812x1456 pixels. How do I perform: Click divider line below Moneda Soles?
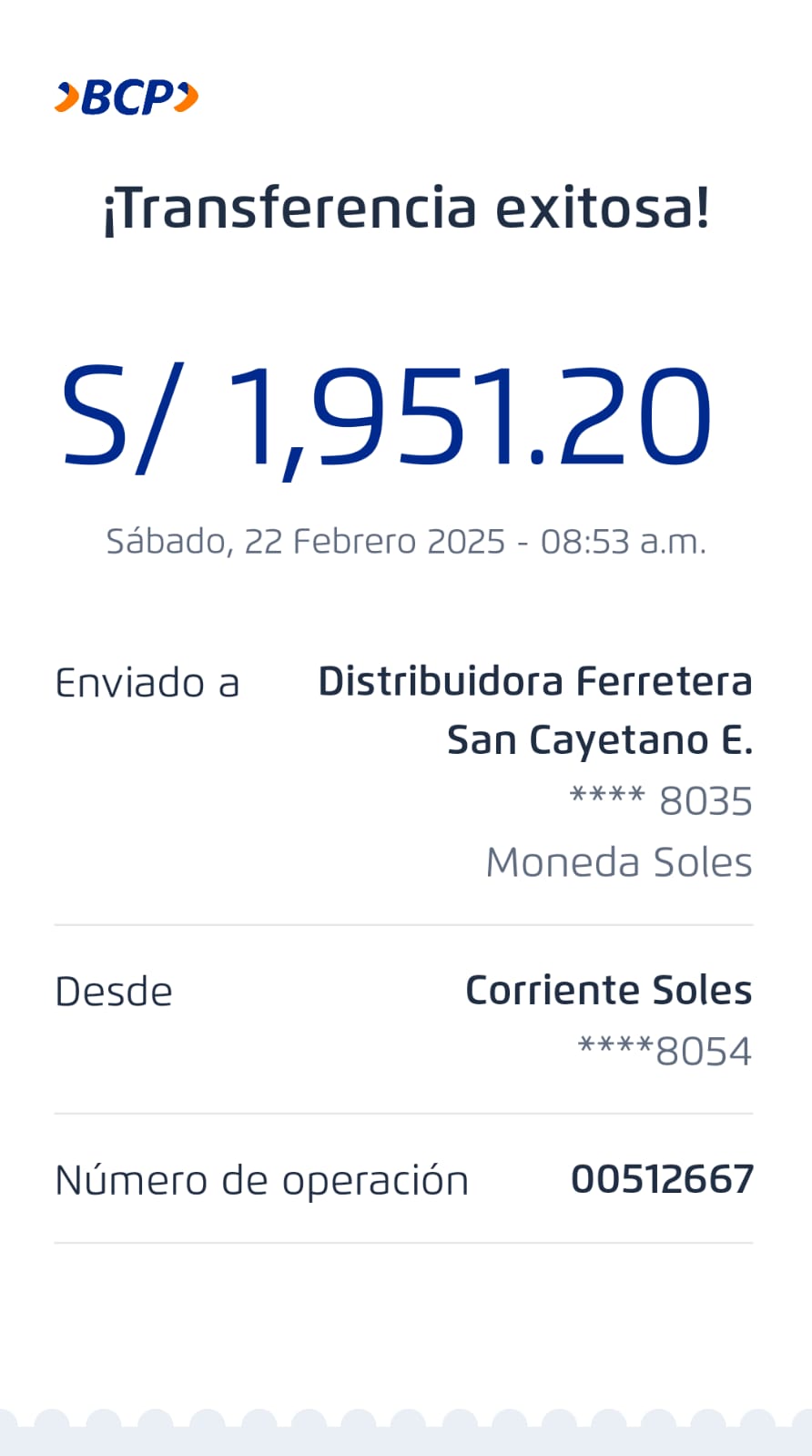click(x=404, y=925)
